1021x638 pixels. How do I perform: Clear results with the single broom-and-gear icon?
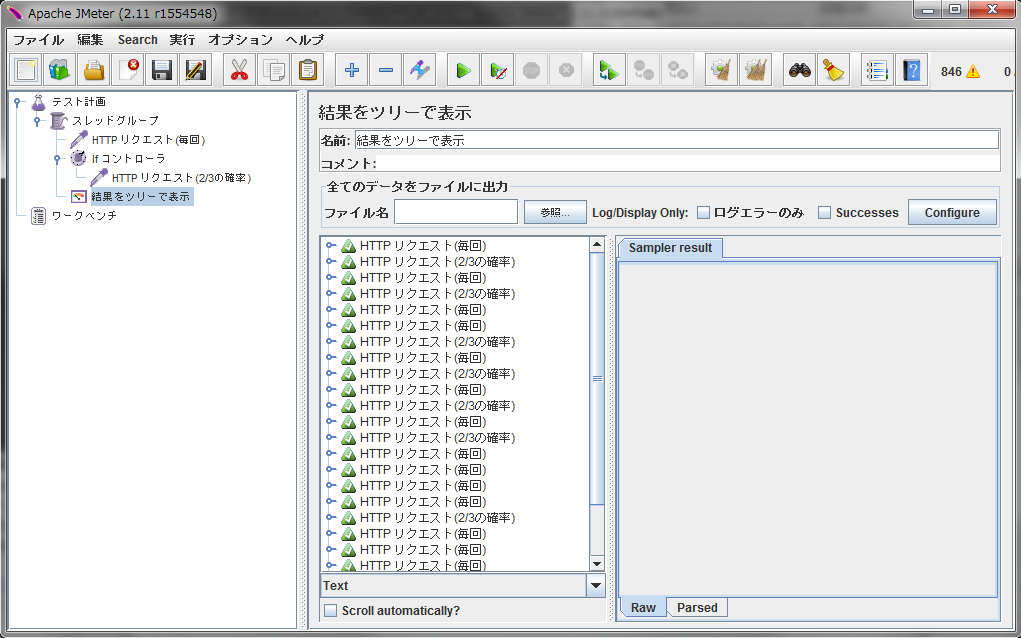pyautogui.click(x=721, y=70)
